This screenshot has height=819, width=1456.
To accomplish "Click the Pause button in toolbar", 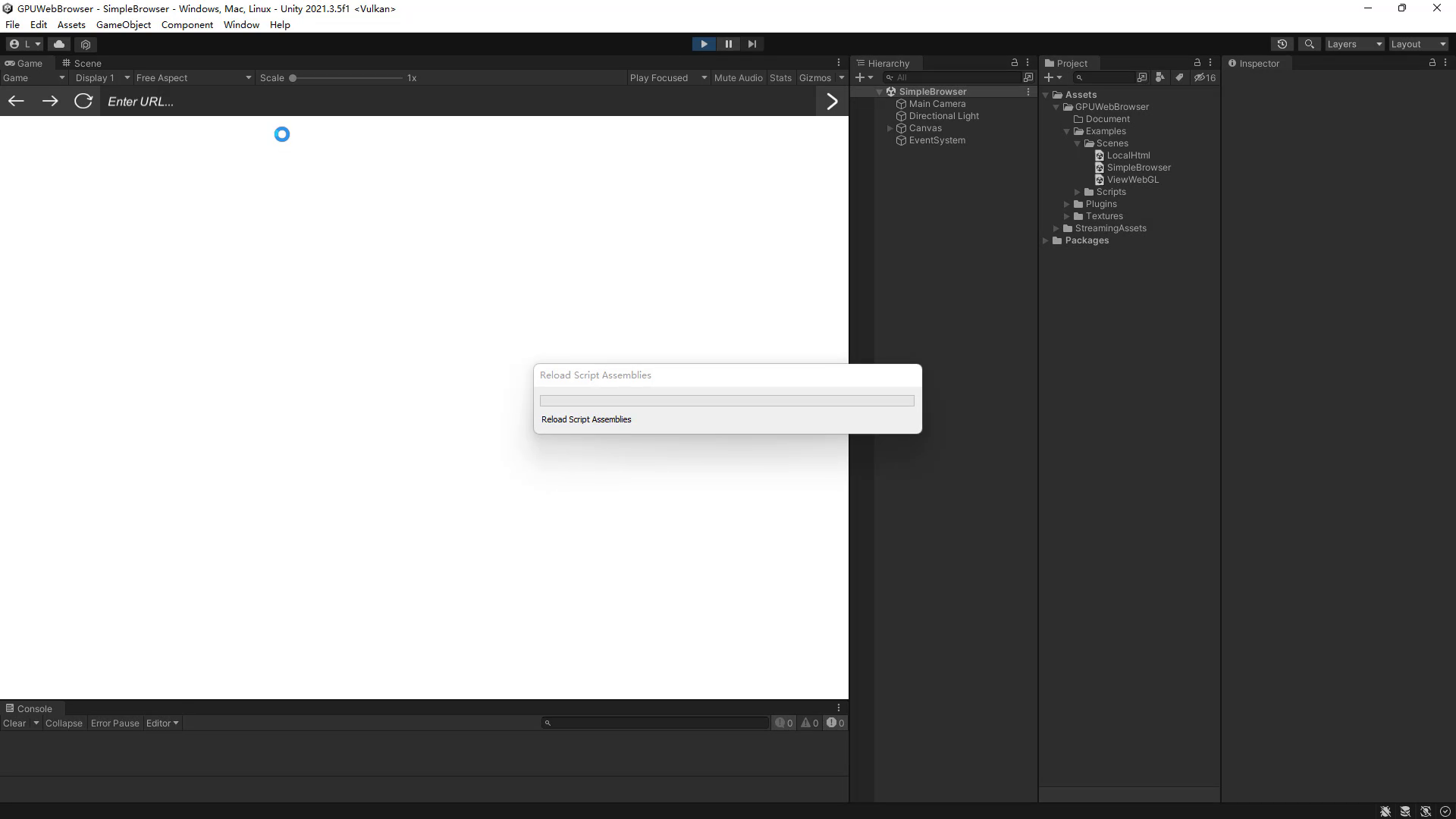I will click(729, 44).
